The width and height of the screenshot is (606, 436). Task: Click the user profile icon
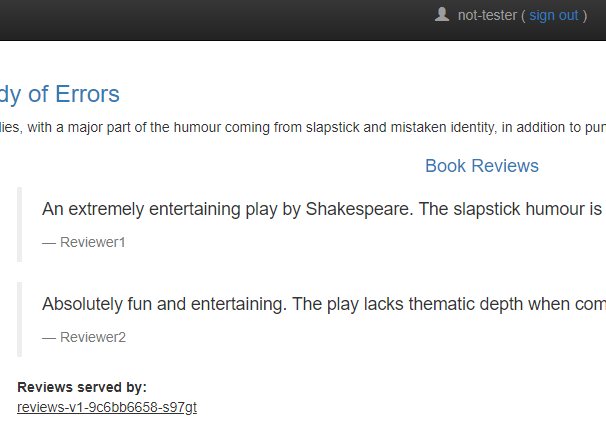442,15
